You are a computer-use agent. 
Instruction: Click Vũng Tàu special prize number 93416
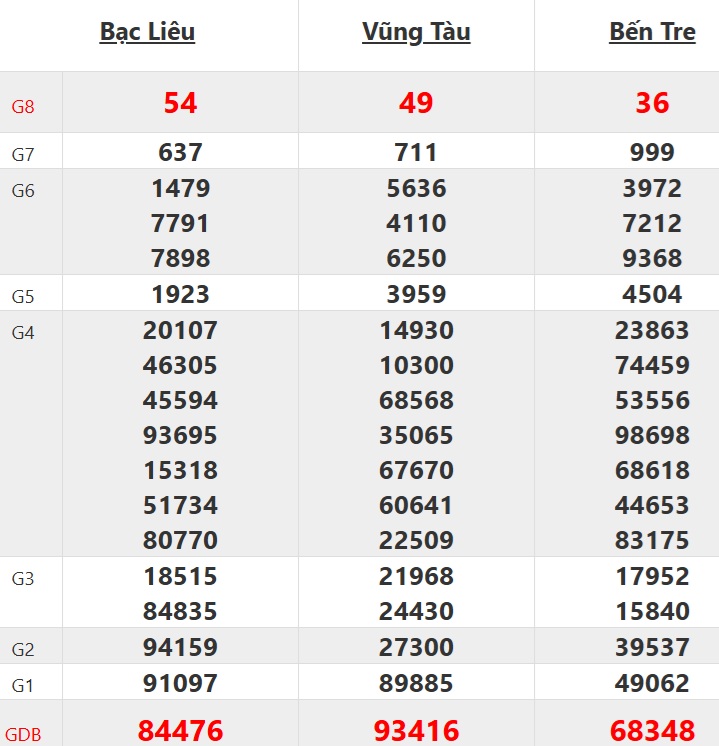click(416, 731)
